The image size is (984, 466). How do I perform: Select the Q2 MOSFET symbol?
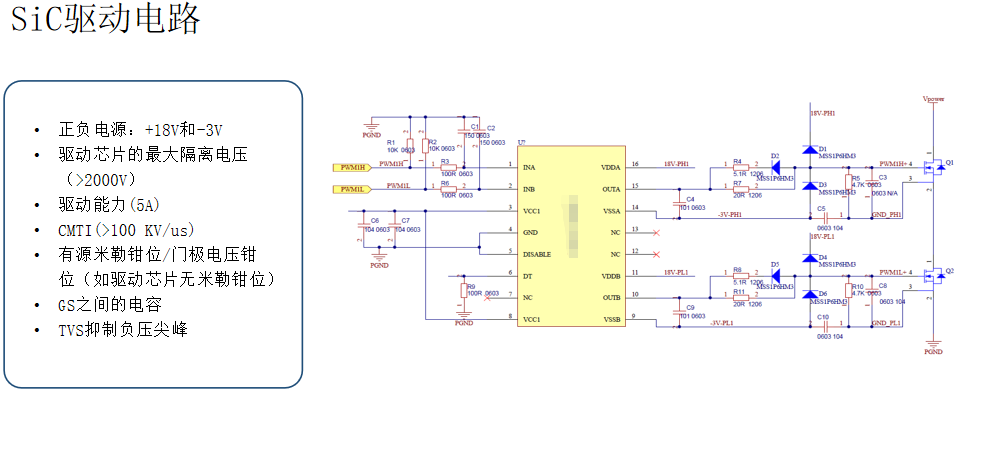pyautogui.click(x=933, y=275)
